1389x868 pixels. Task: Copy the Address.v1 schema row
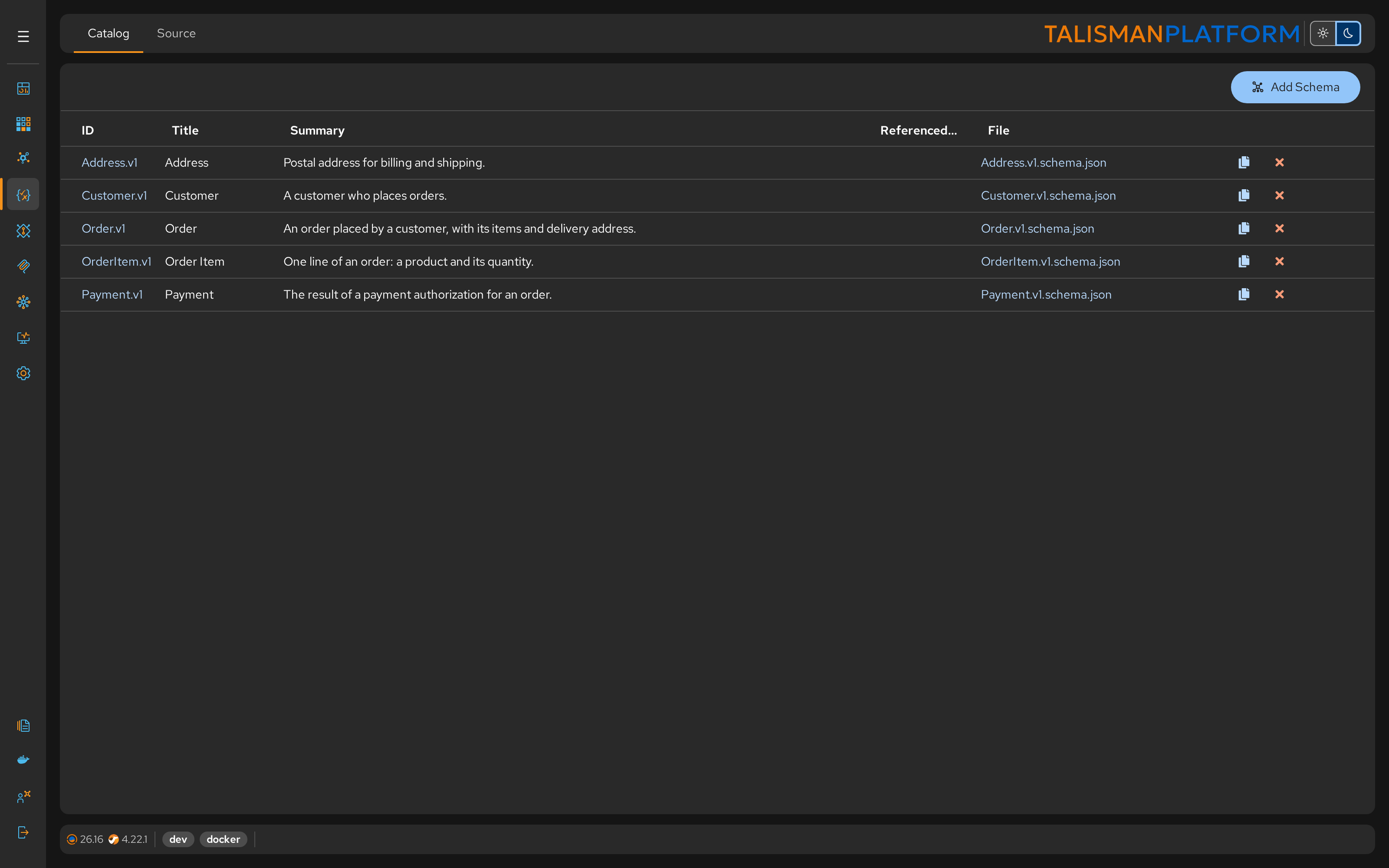pyautogui.click(x=1244, y=162)
